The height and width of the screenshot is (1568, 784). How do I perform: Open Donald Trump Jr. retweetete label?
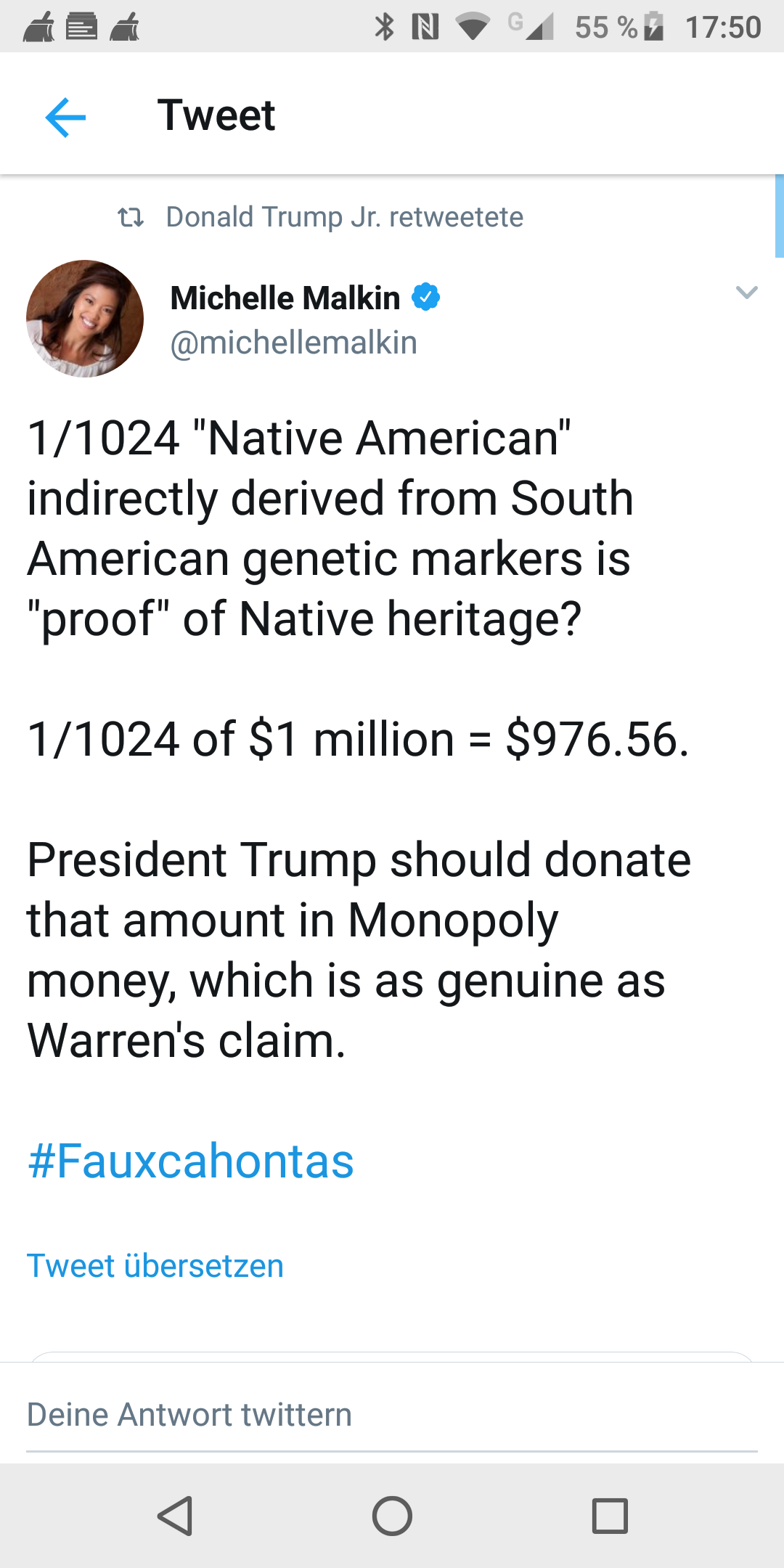tap(345, 217)
